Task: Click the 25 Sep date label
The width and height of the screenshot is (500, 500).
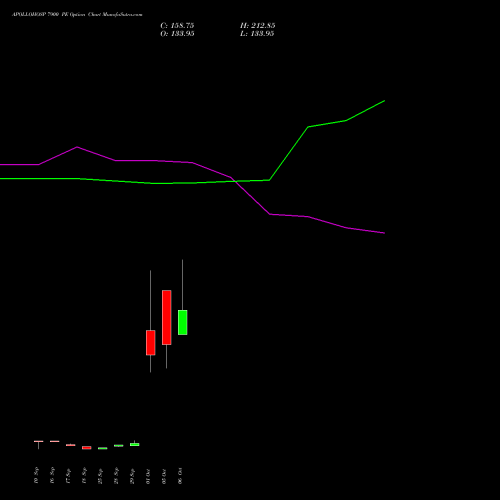Action: pos(100,476)
